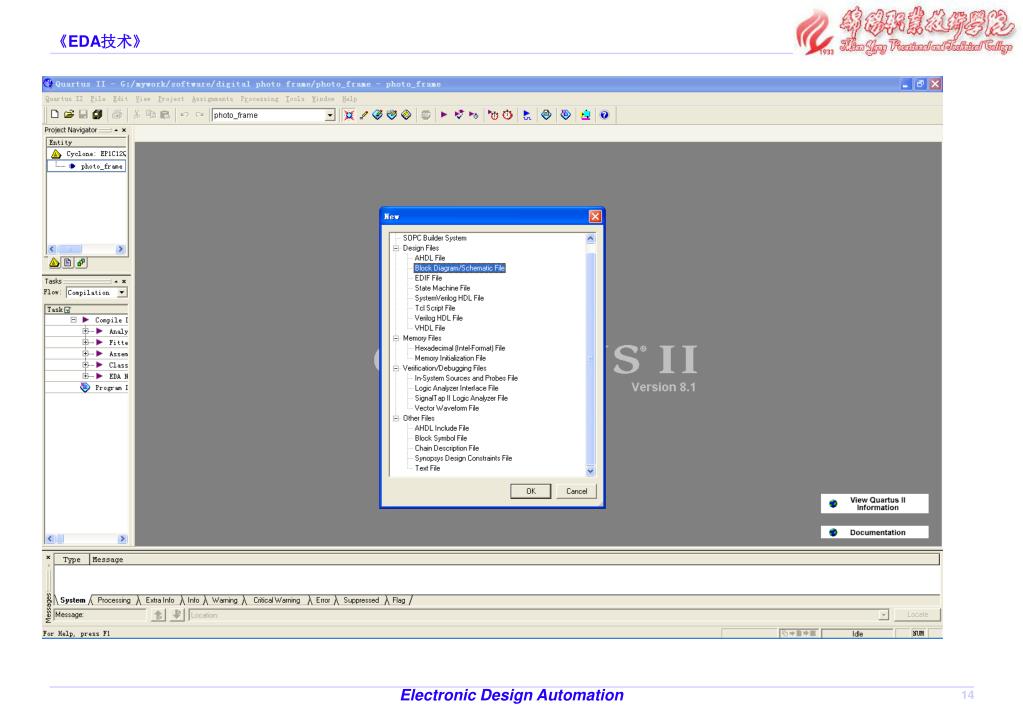Open the File menu
This screenshot has width=1023, height=708.
click(98, 99)
